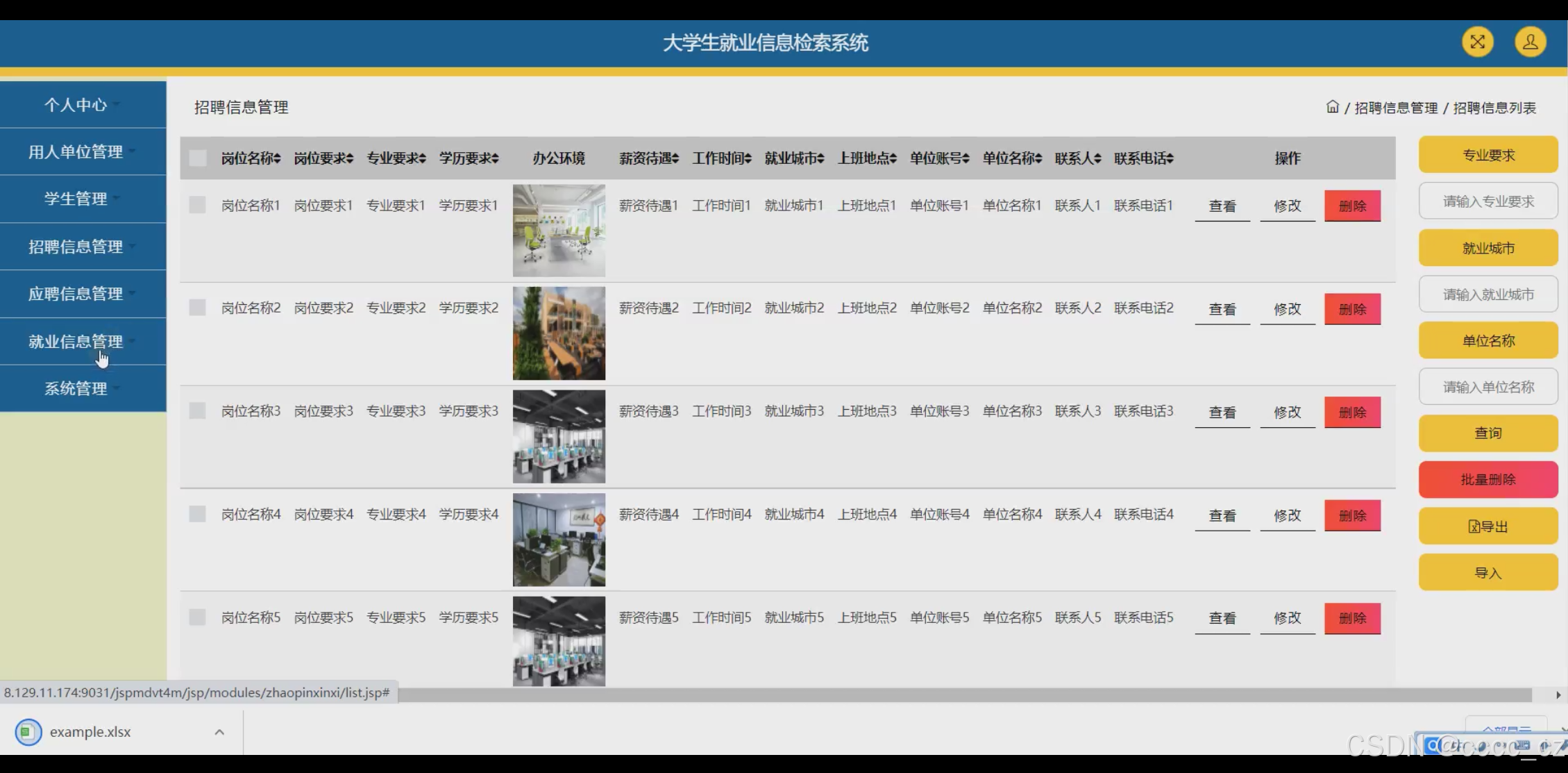Click 删除 button for 岗位名称2 row
Viewport: 1568px width, 773px height.
tap(1351, 308)
